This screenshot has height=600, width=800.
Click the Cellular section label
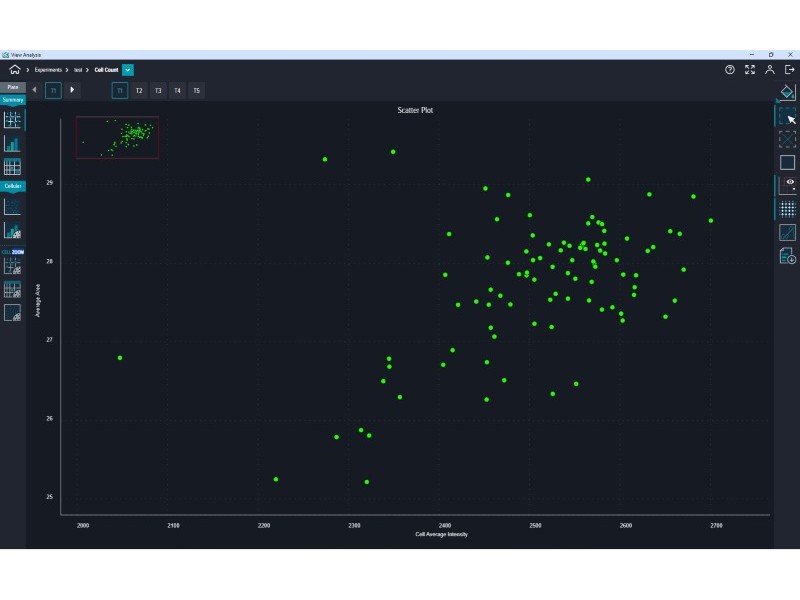coord(13,186)
